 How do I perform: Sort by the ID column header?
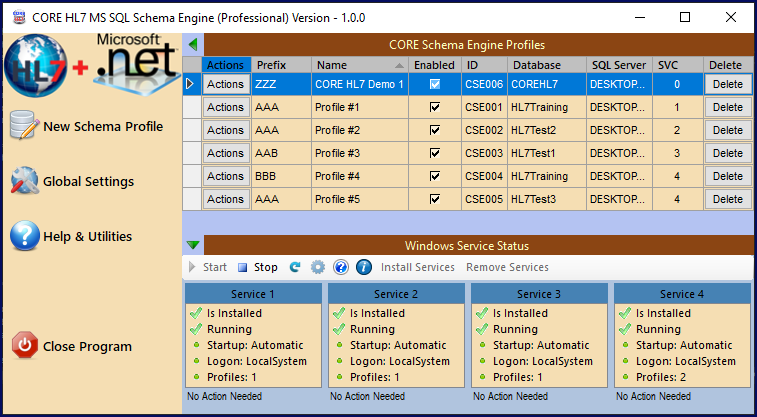(484, 65)
